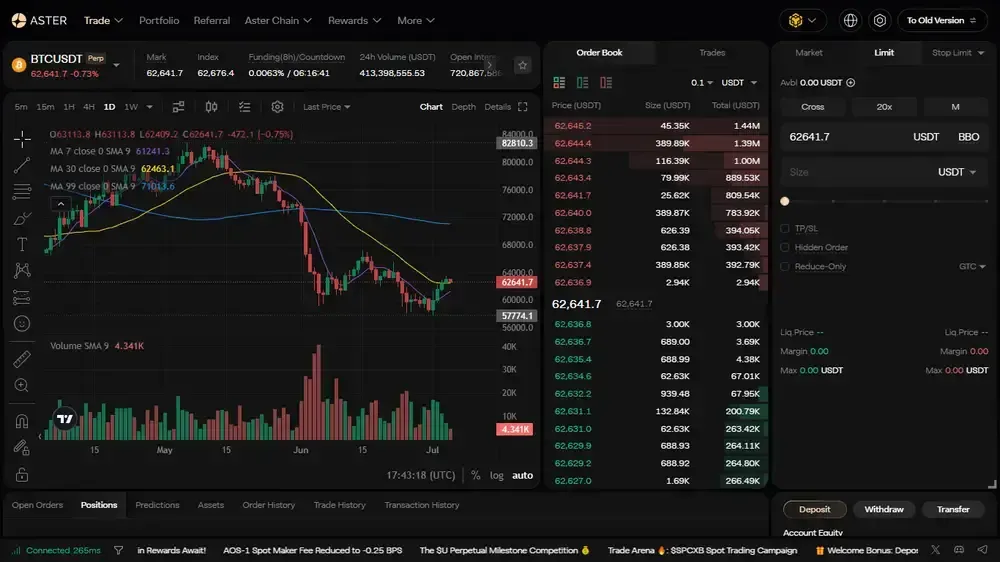Toggle auto scale on chart
The image size is (1000, 562).
522,475
